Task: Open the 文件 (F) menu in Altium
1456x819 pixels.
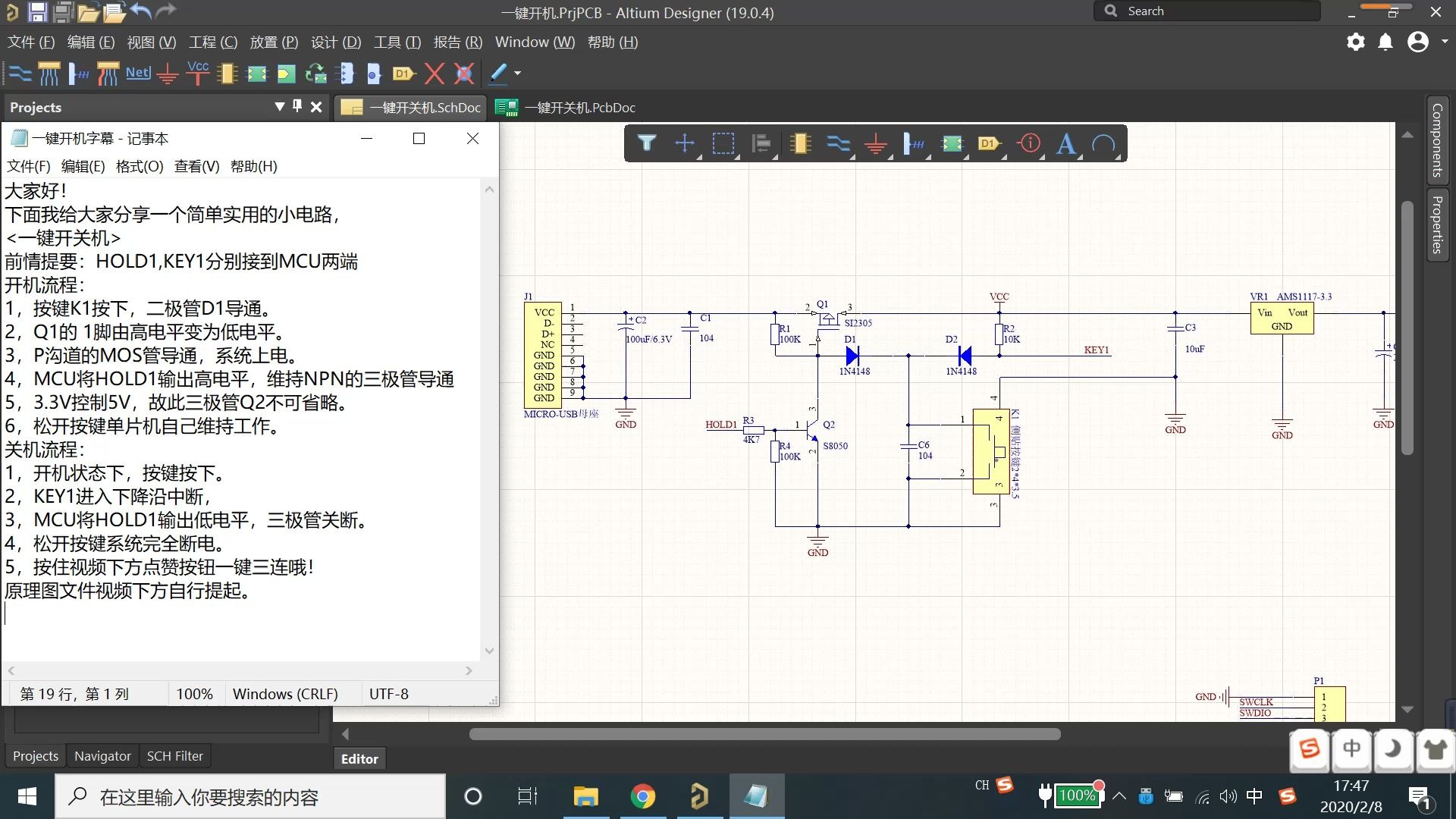Action: point(31,42)
